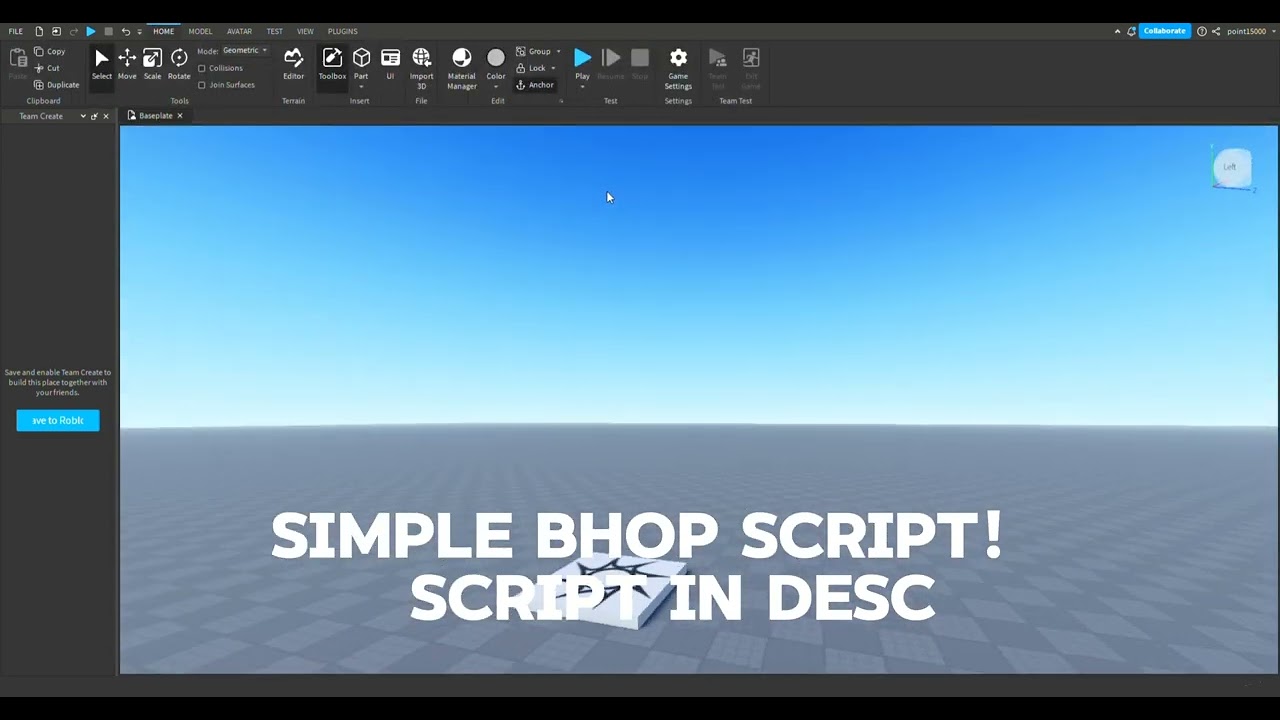Switch to the TEST ribbon tab
This screenshot has height=720, width=1280.
(274, 31)
